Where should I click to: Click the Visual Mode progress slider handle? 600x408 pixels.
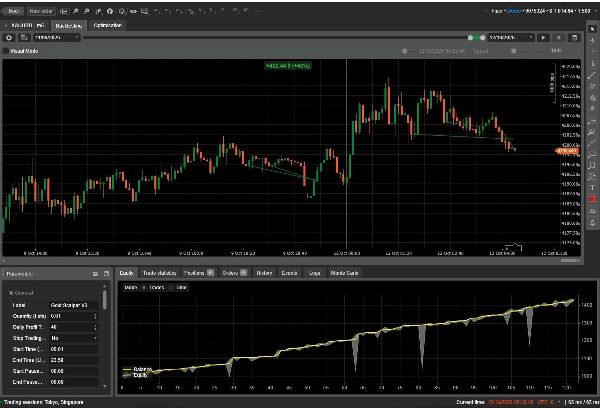[x=404, y=51]
